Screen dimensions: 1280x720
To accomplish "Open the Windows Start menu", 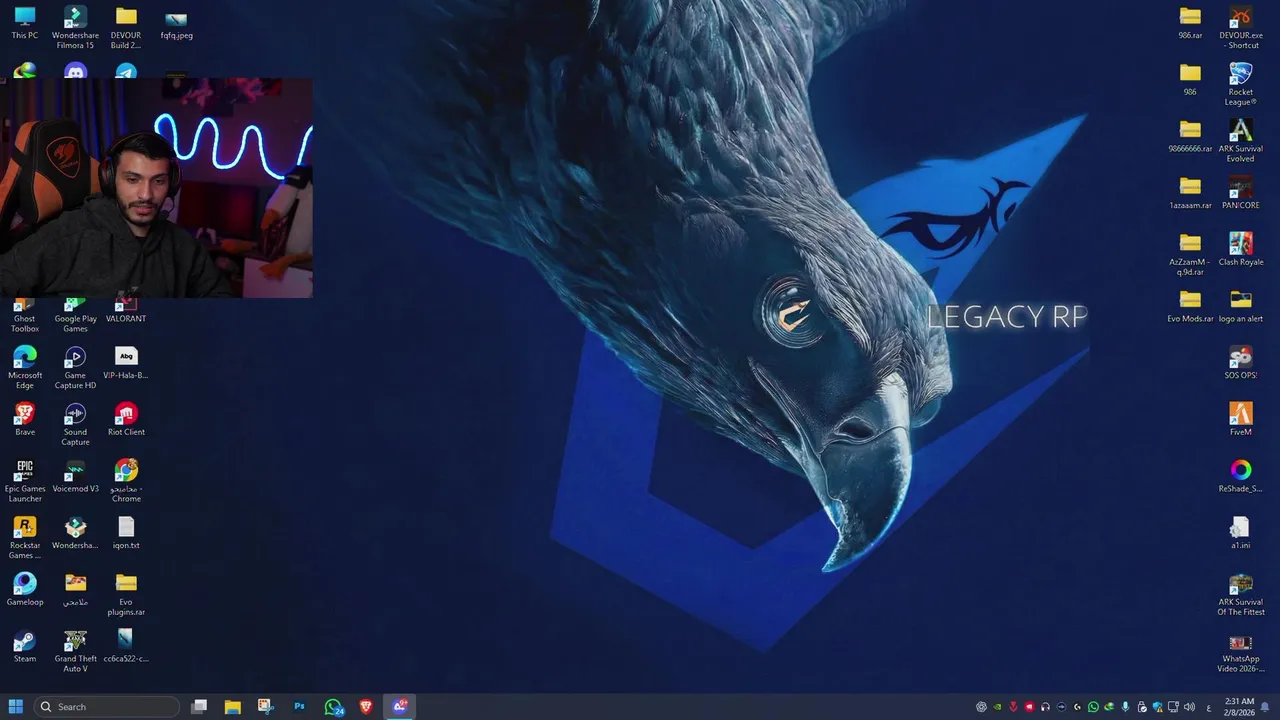I will coord(15,707).
